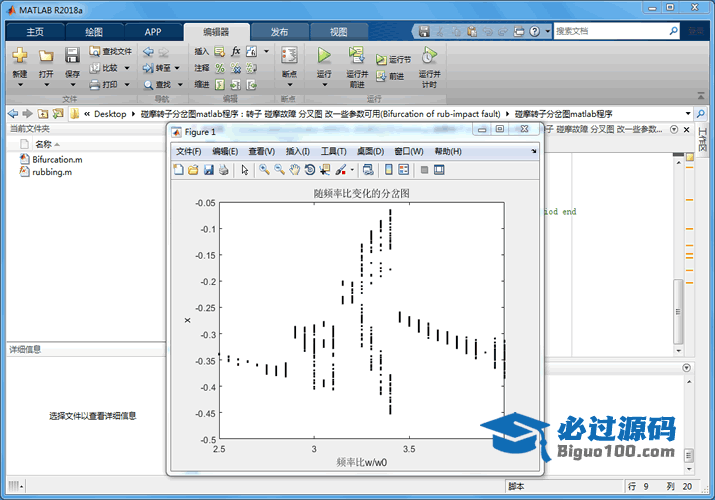The width and height of the screenshot is (715, 500).
Task: Click Insert Colorbar icon in Figure toolbar
Action: coord(389,170)
